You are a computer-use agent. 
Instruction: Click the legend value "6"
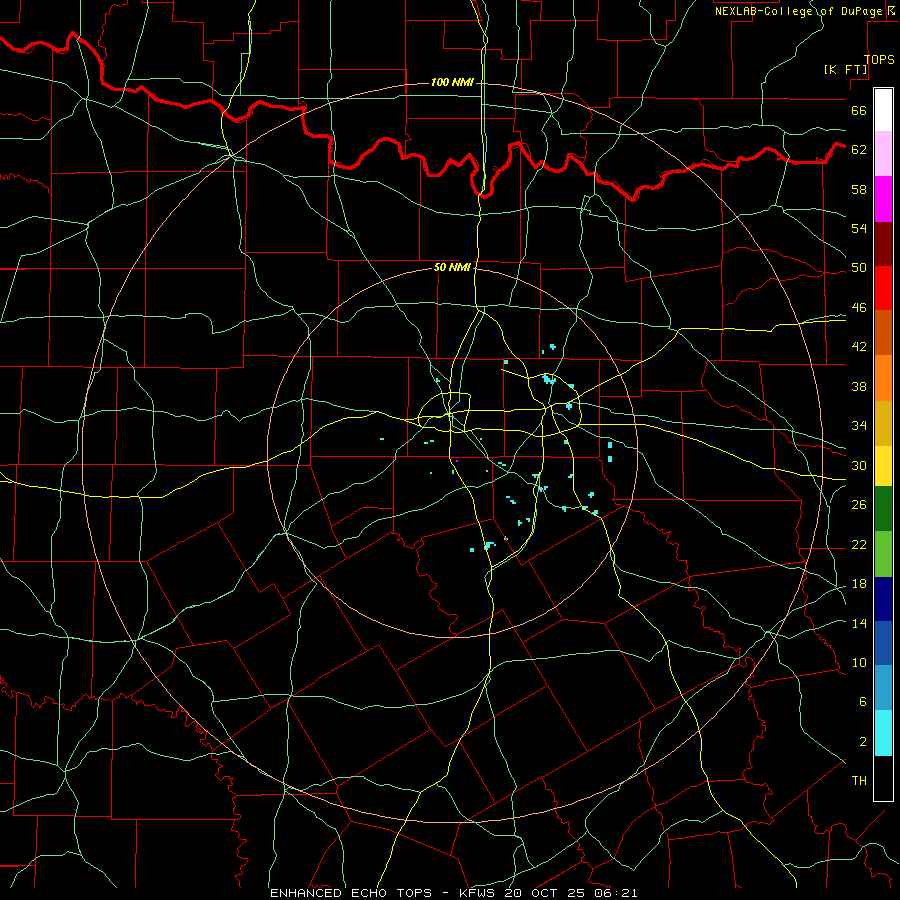863,701
